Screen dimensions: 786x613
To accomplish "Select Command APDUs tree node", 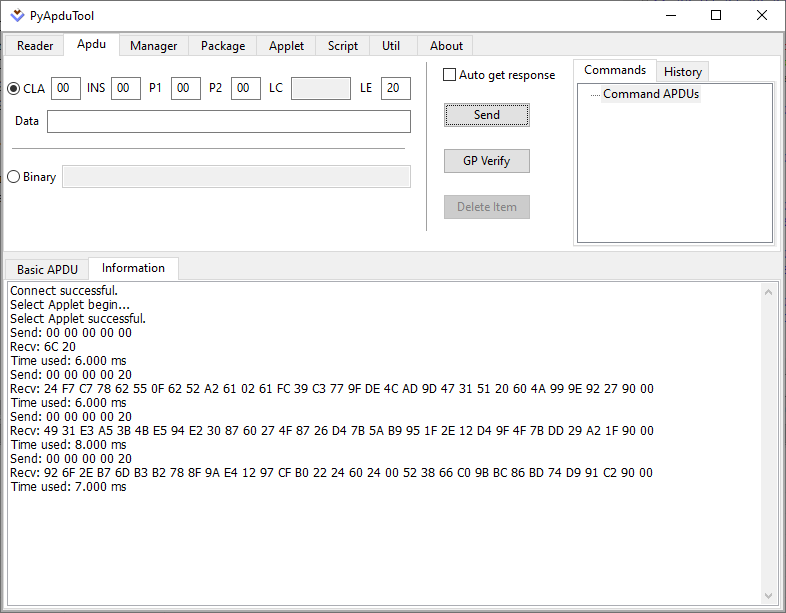I will tap(650, 94).
